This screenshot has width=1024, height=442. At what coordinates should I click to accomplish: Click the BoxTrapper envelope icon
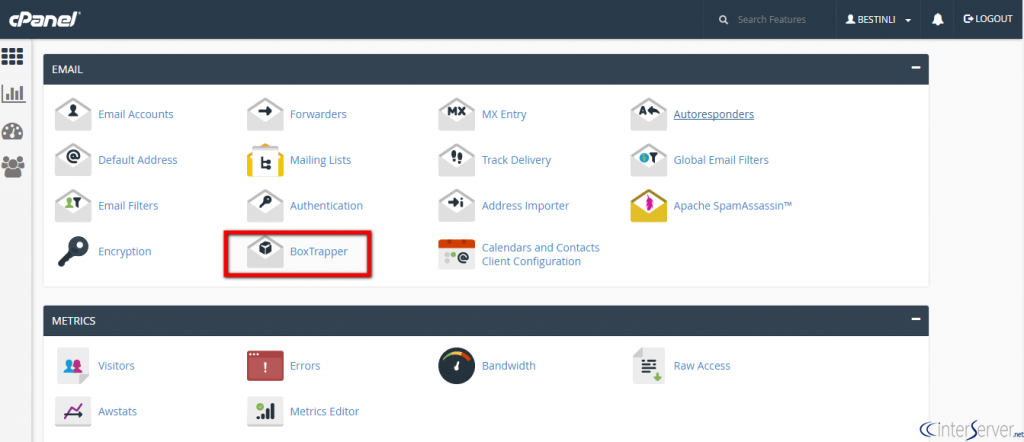265,252
